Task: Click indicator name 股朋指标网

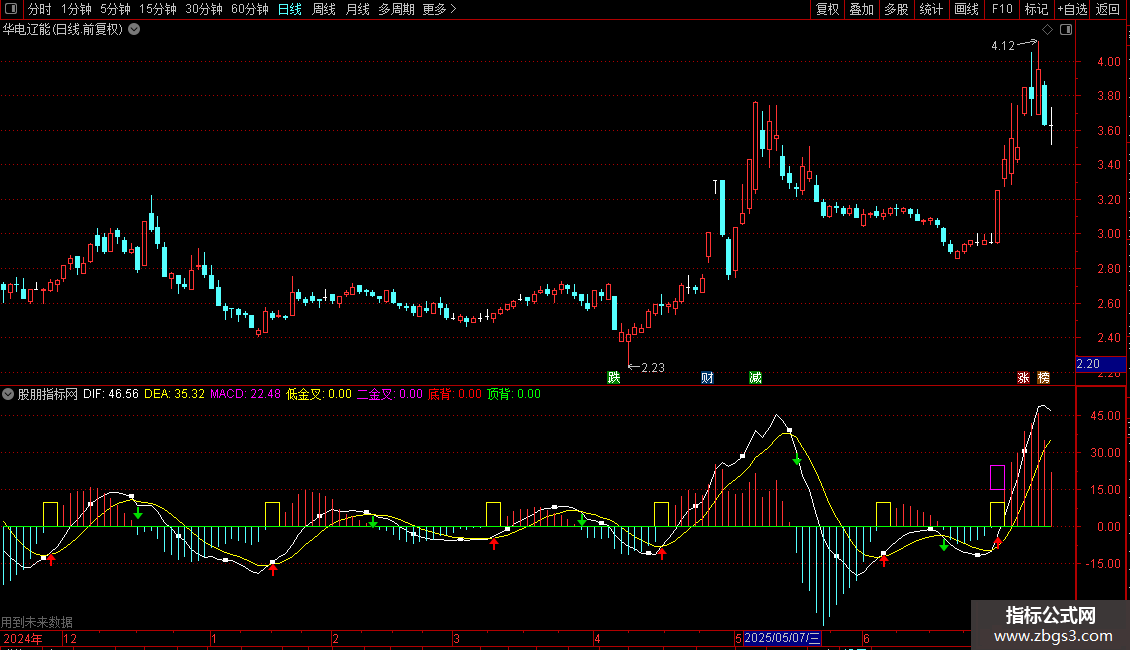Action: [48, 394]
